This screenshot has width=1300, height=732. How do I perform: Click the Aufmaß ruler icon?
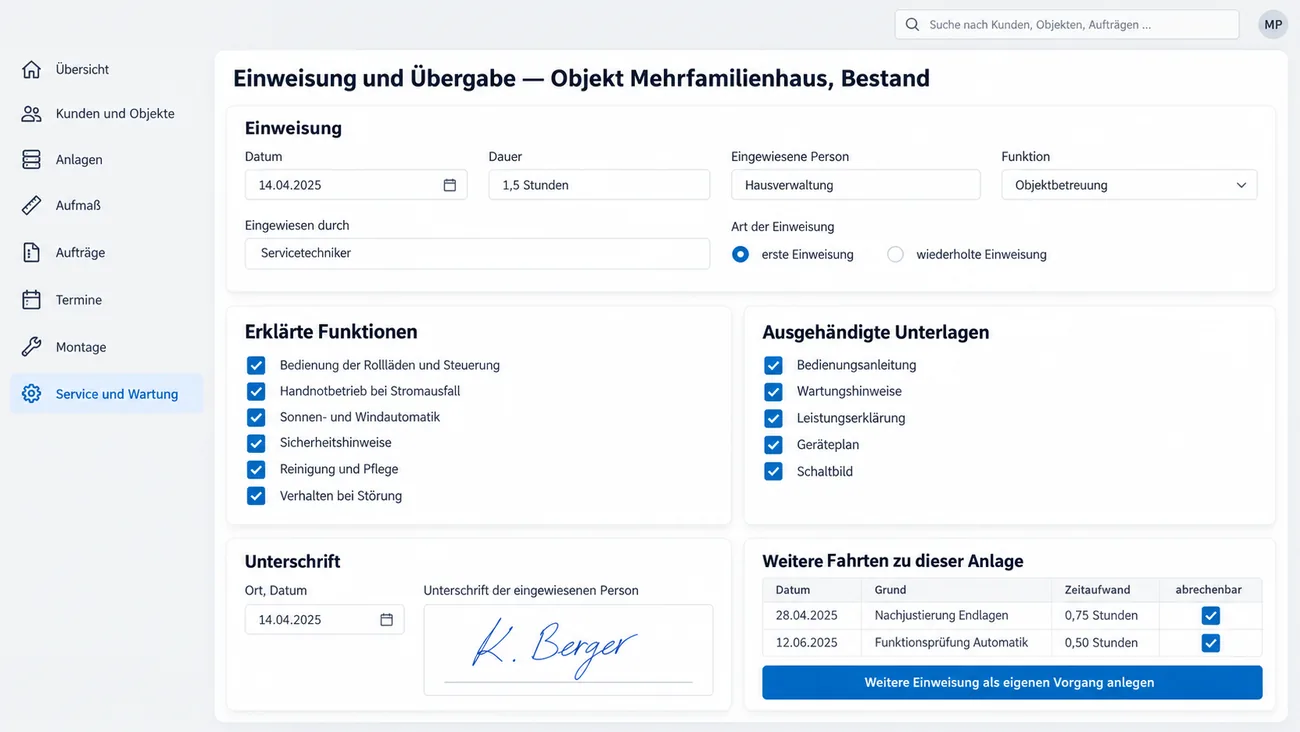point(31,205)
